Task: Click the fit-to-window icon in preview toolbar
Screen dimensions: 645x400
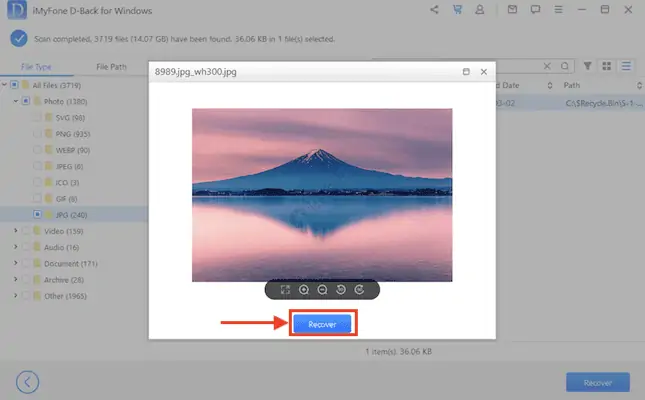Action: click(285, 290)
